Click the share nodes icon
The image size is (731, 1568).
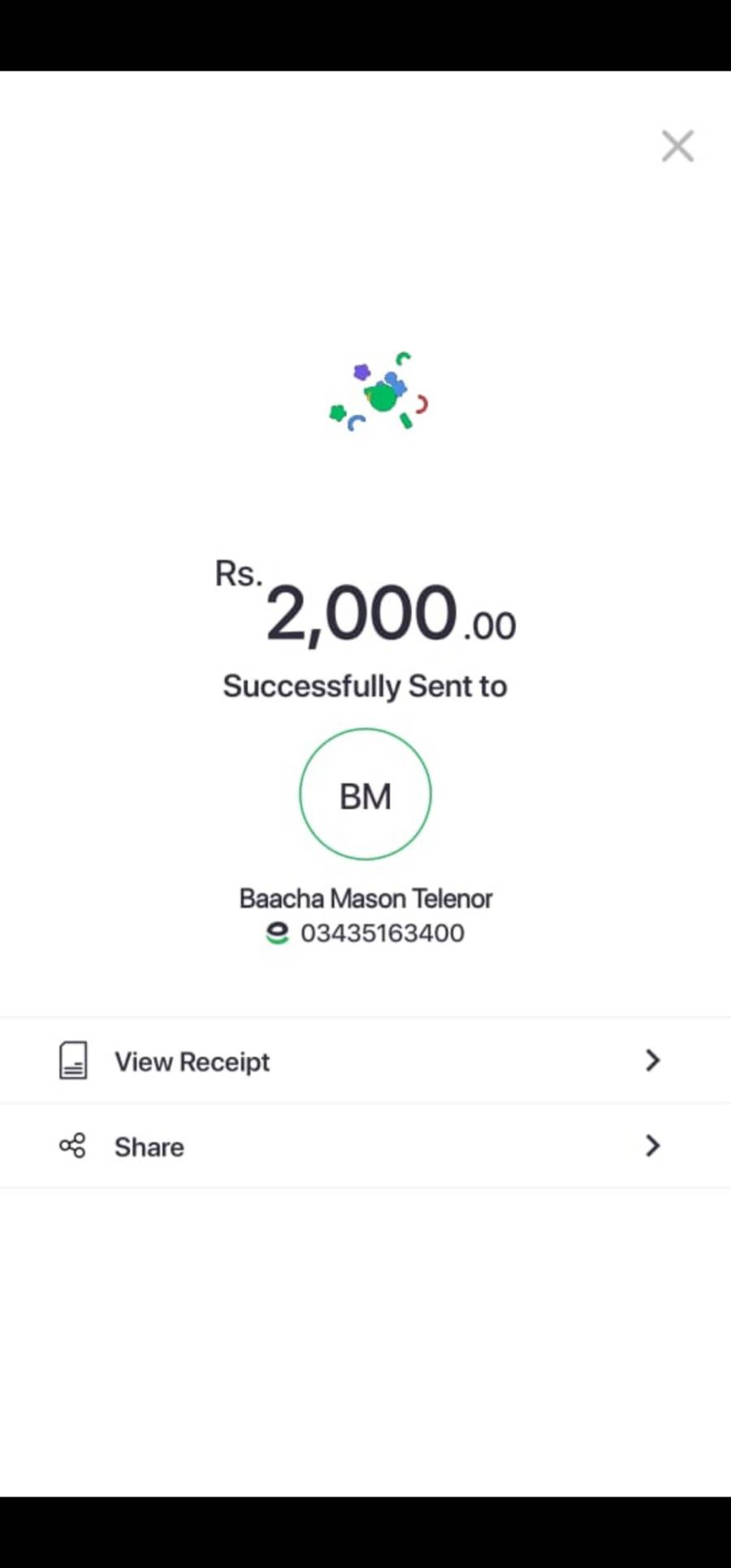[72, 1146]
